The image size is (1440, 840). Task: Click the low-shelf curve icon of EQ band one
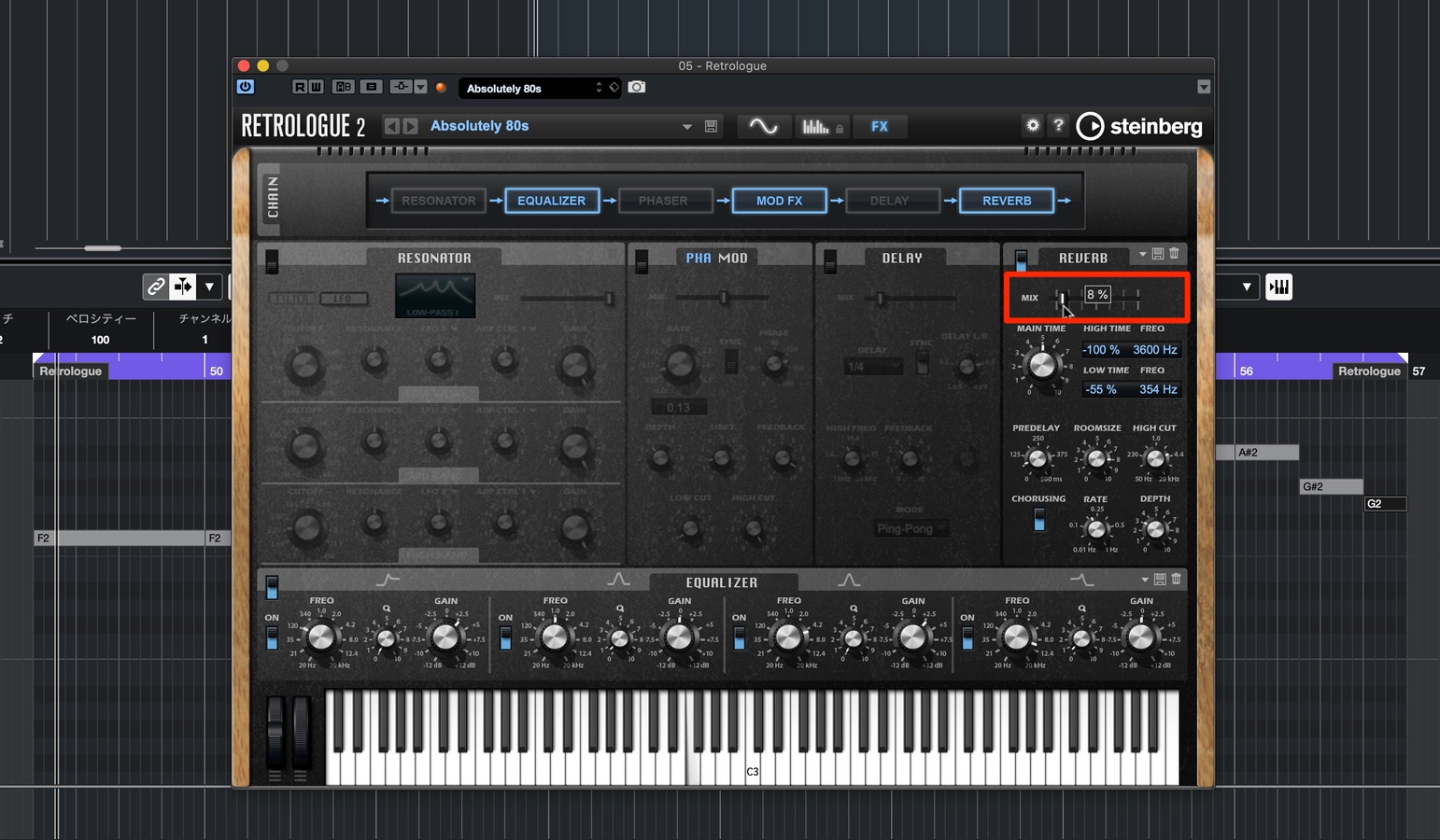click(387, 581)
